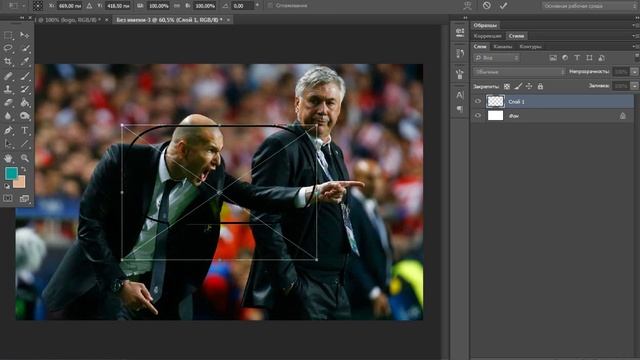The height and width of the screenshot is (360, 640).
Task: Close the first document tab
Action: [107, 20]
